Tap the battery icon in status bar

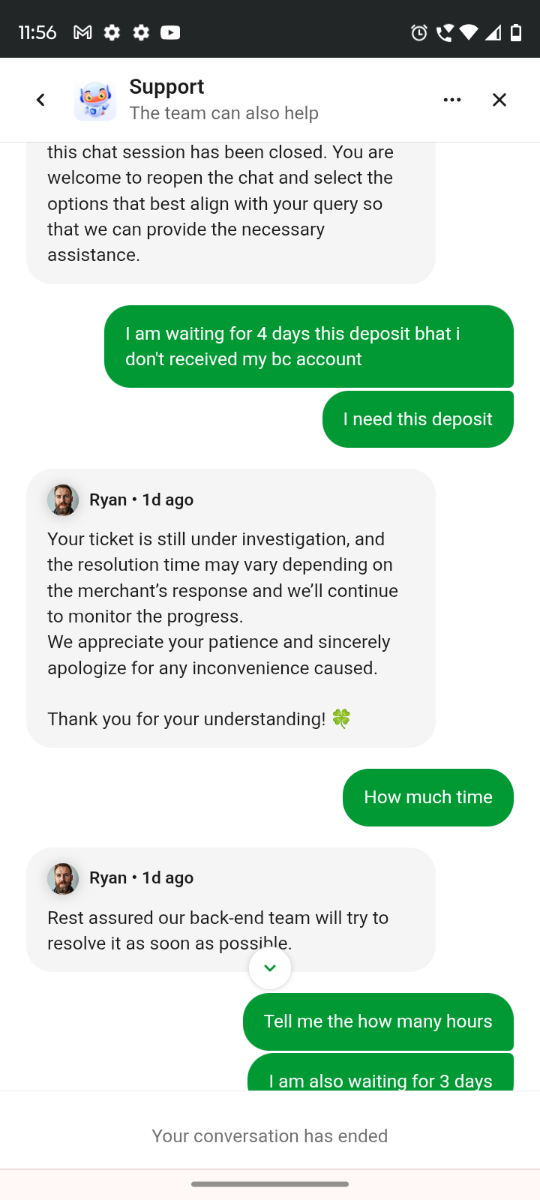[x=516, y=33]
